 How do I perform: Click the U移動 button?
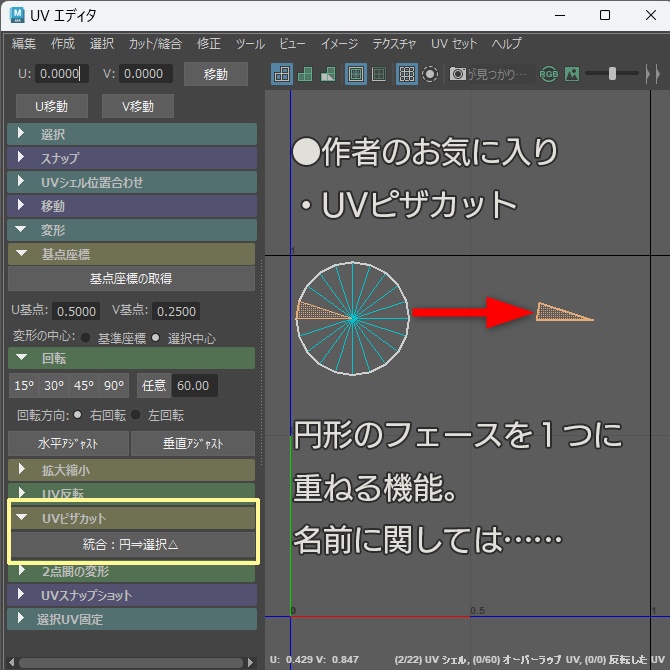click(x=52, y=106)
